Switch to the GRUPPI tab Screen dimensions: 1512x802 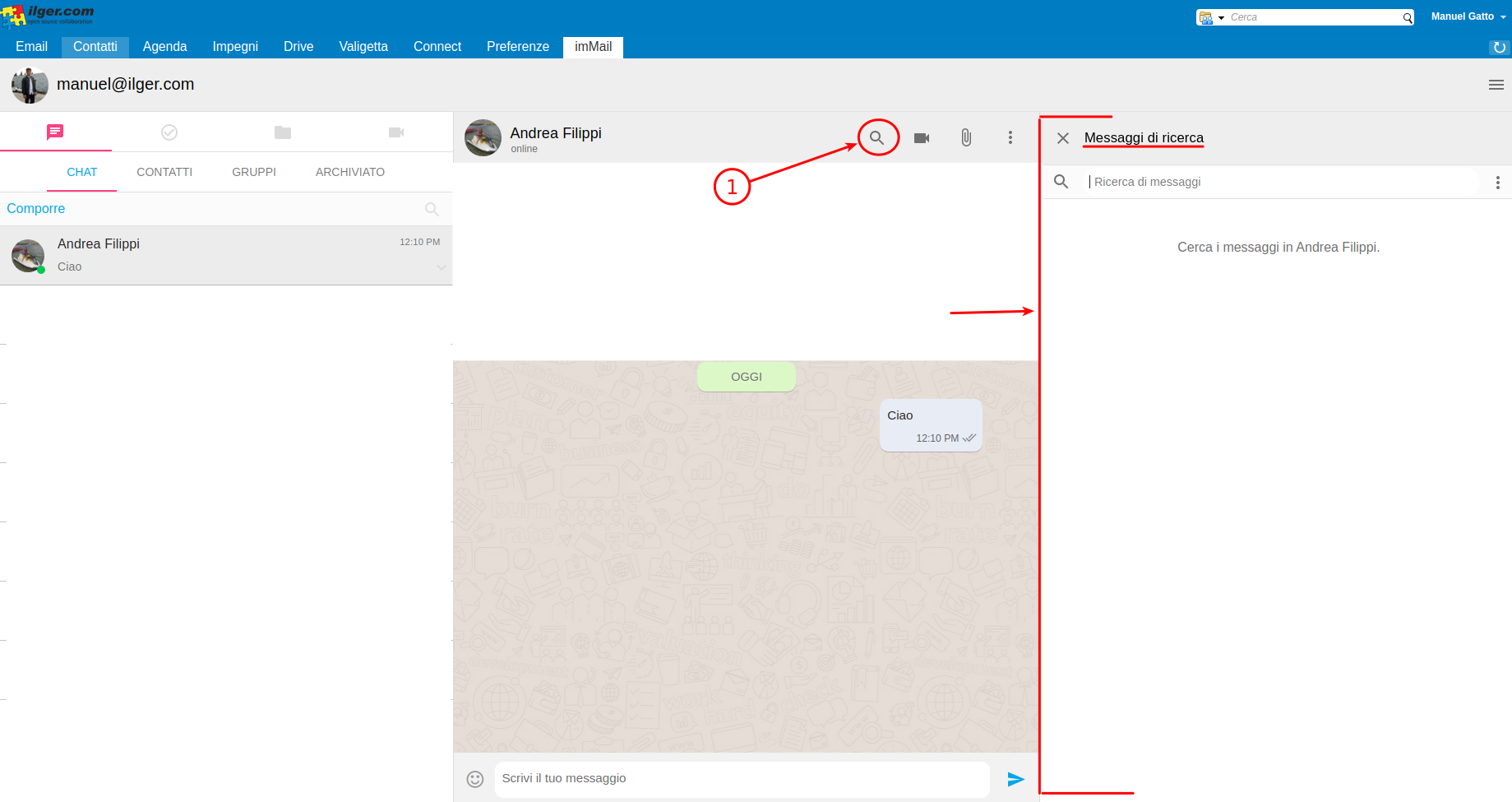254,172
